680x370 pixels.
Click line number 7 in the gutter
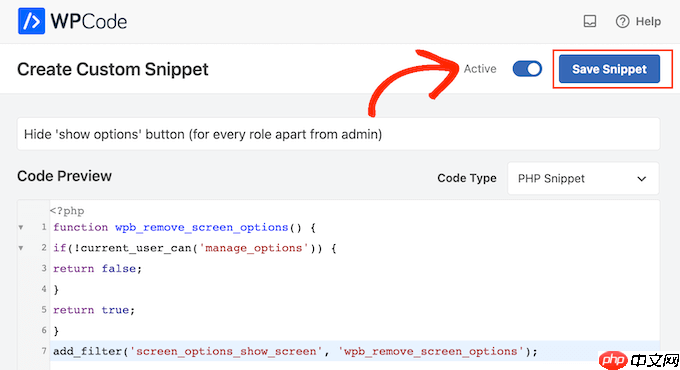44,351
